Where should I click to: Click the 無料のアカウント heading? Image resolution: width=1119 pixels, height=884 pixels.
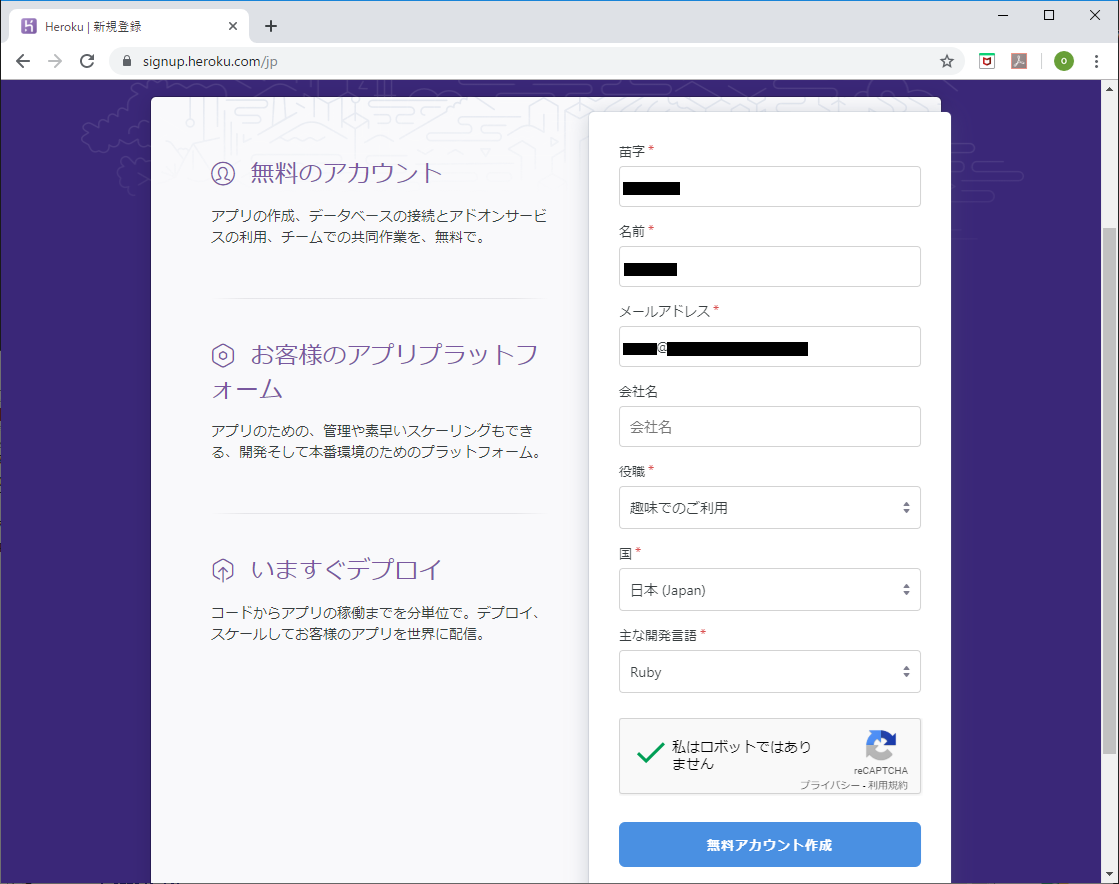coord(346,173)
